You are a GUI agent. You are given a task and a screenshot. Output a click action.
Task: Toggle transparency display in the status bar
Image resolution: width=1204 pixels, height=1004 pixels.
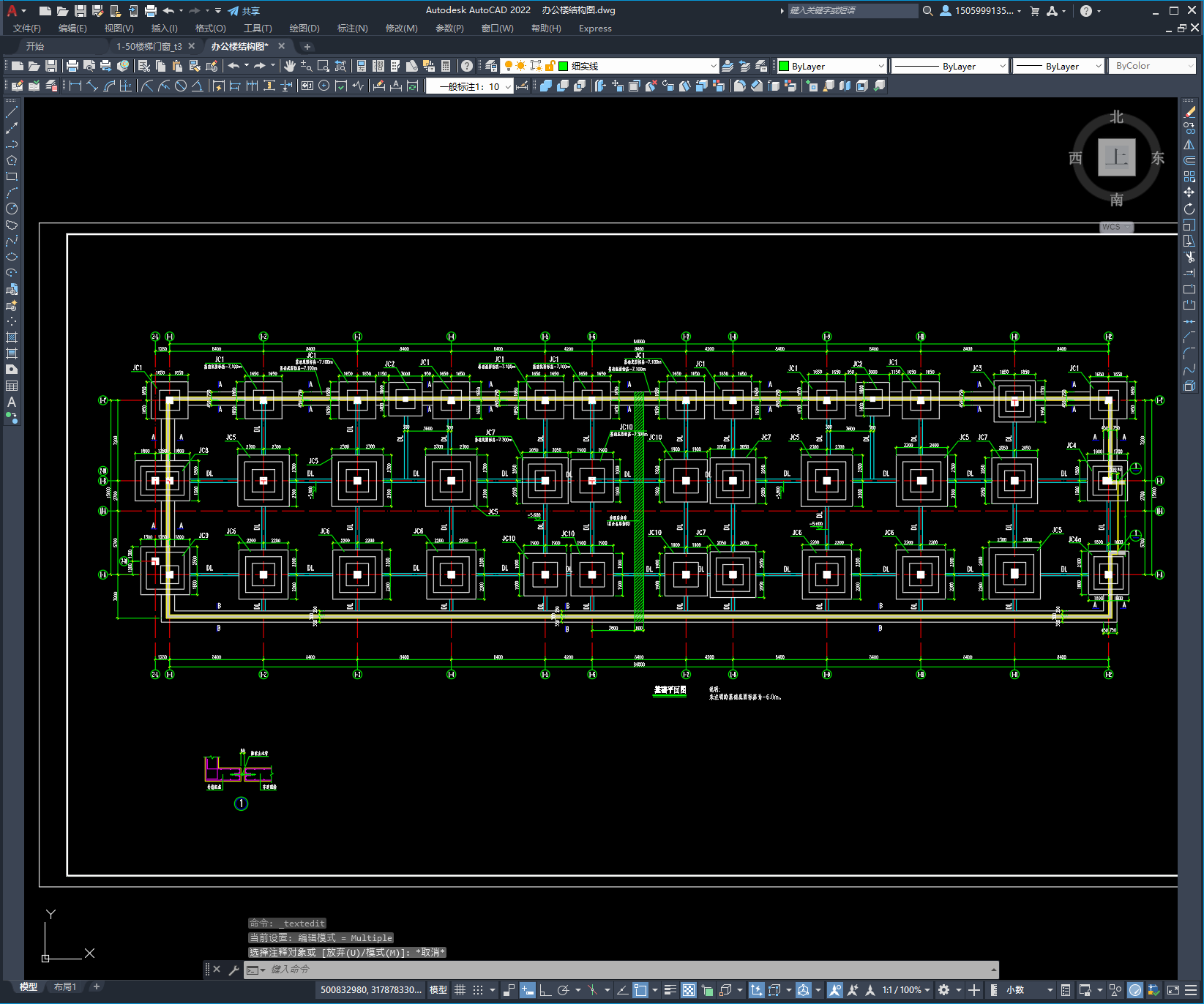pyautogui.click(x=689, y=990)
